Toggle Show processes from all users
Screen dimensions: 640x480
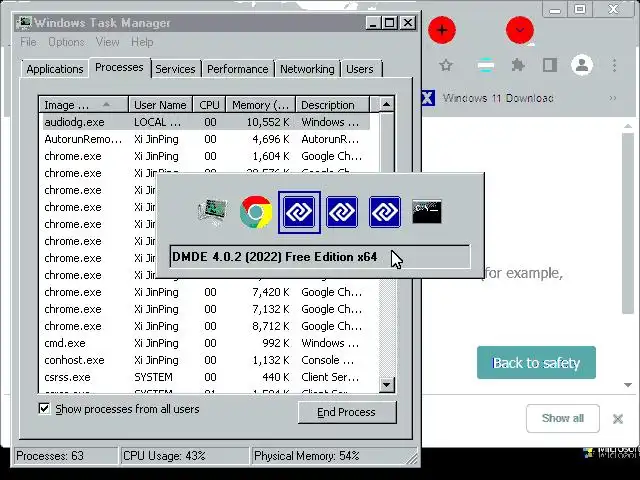click(44, 409)
